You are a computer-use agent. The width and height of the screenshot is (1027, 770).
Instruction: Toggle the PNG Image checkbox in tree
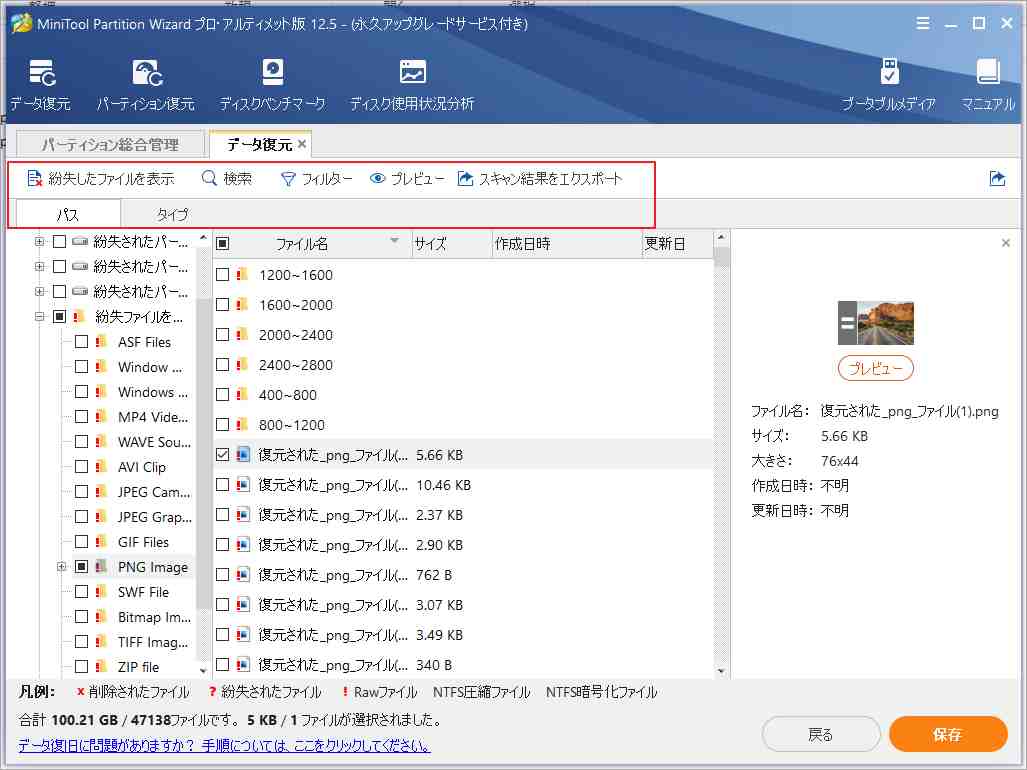(81, 566)
